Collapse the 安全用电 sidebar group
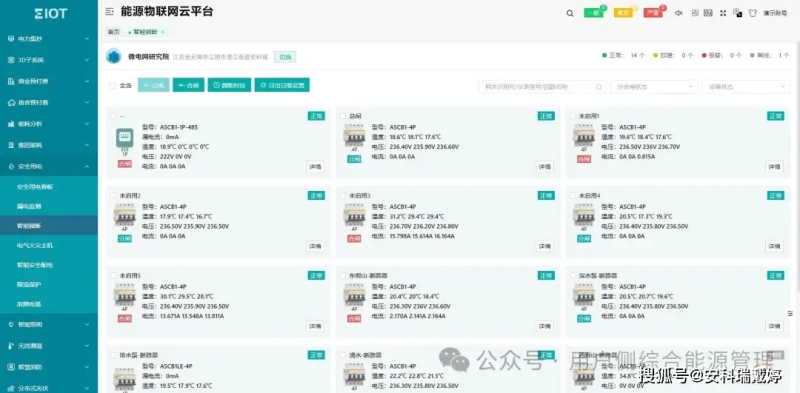 49,166
